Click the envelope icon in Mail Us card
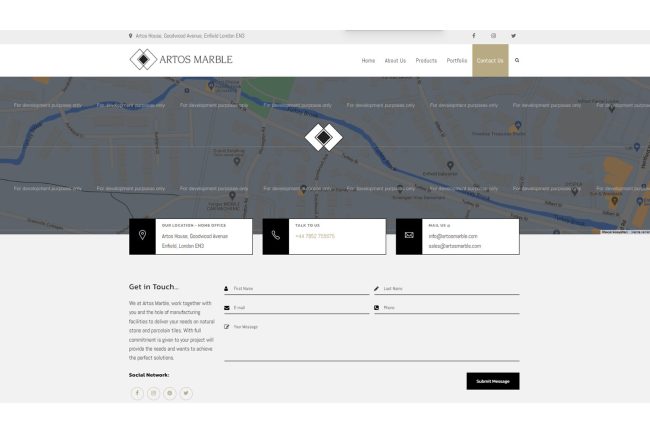 409,236
